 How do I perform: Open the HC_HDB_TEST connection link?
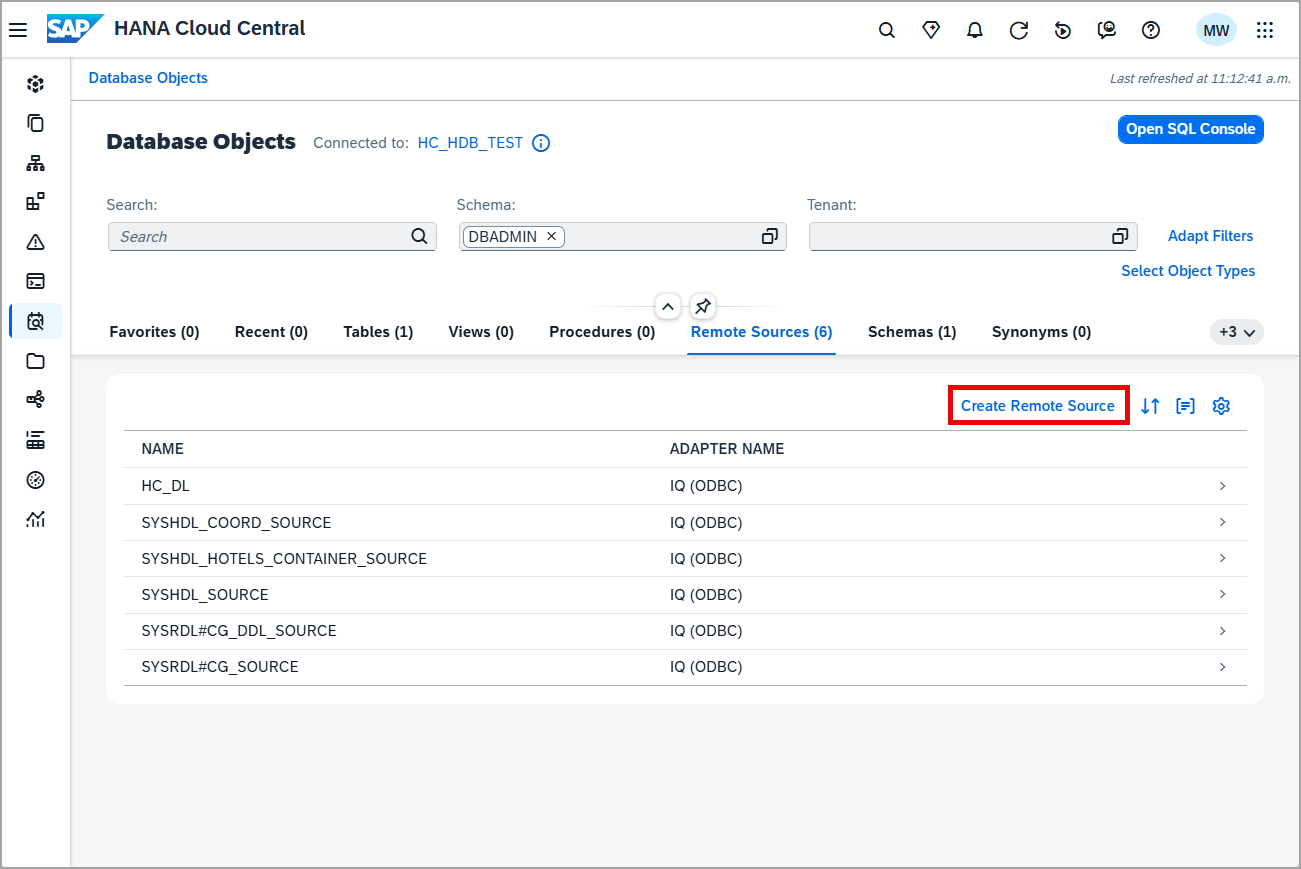click(470, 143)
